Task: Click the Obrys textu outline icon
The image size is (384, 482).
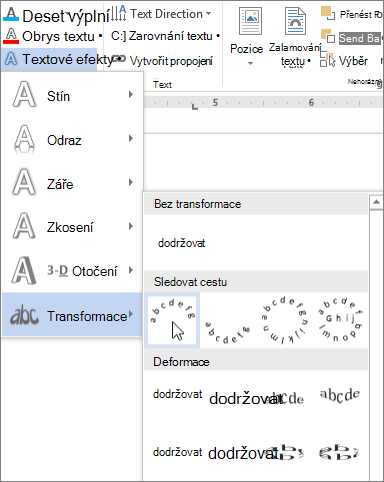Action: click(11, 36)
